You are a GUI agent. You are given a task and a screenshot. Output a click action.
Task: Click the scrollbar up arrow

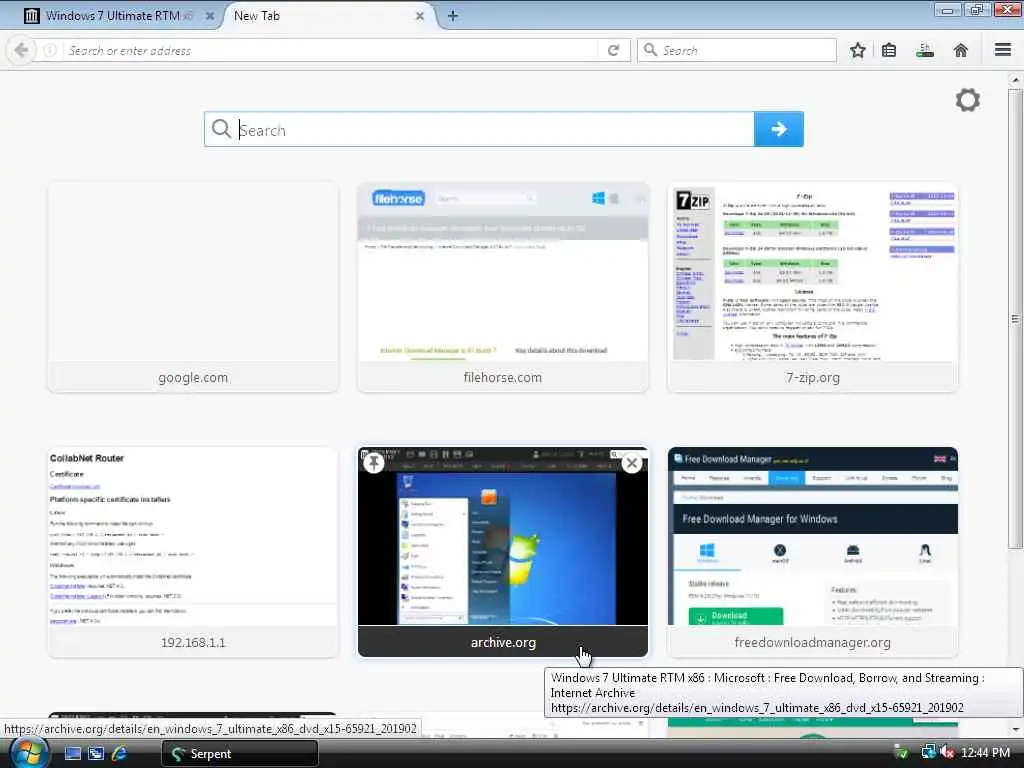pyautogui.click(x=1015, y=80)
